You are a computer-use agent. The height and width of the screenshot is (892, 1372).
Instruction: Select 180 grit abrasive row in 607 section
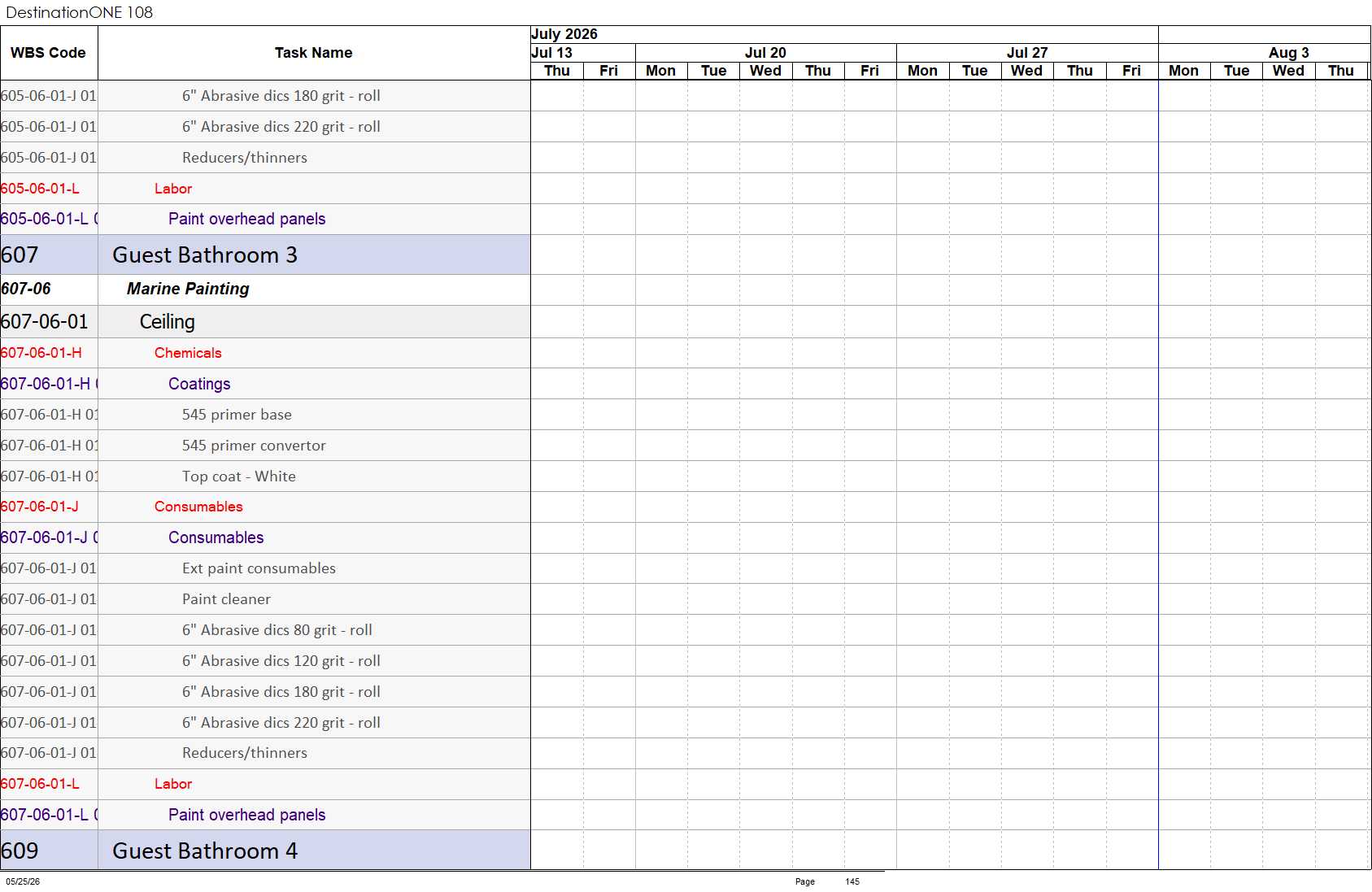pyautogui.click(x=265, y=692)
